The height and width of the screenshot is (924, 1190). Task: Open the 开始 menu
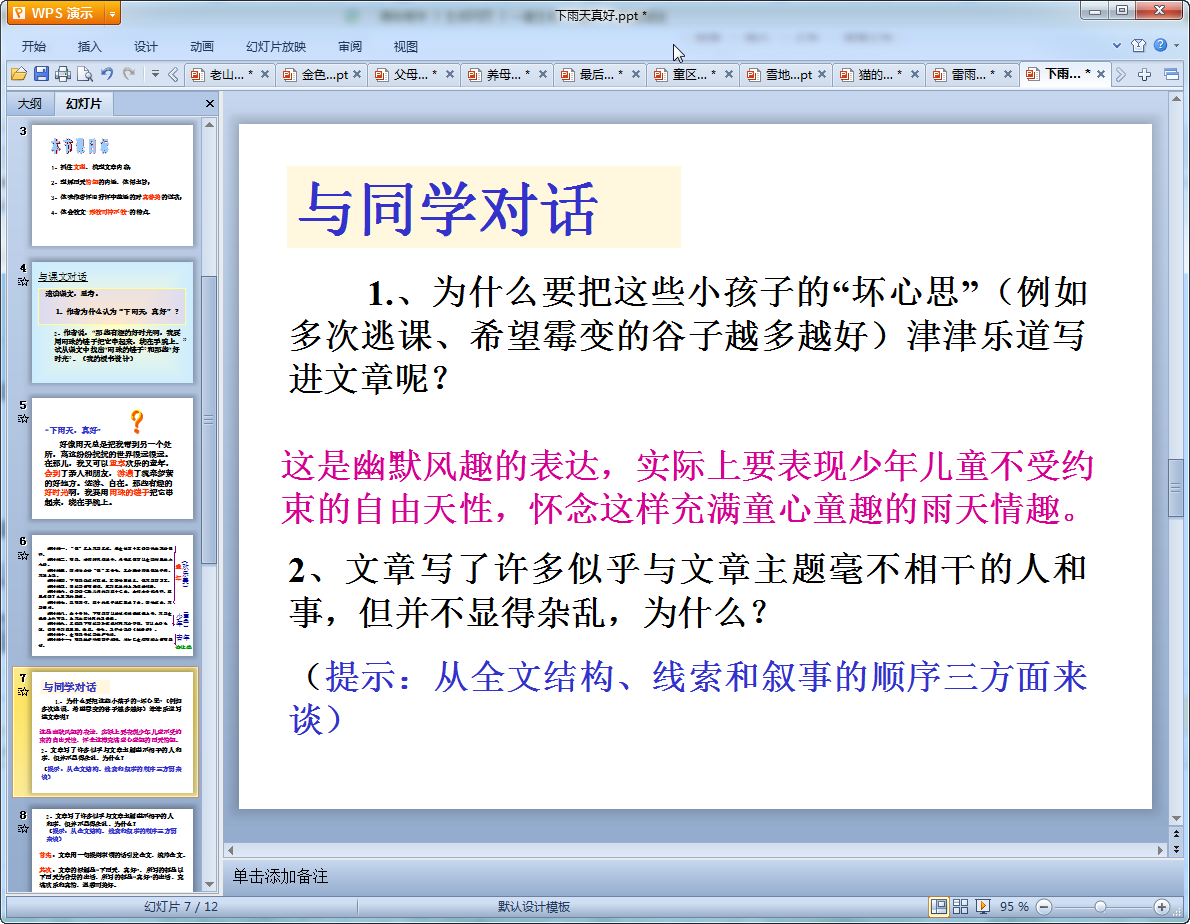[33, 46]
